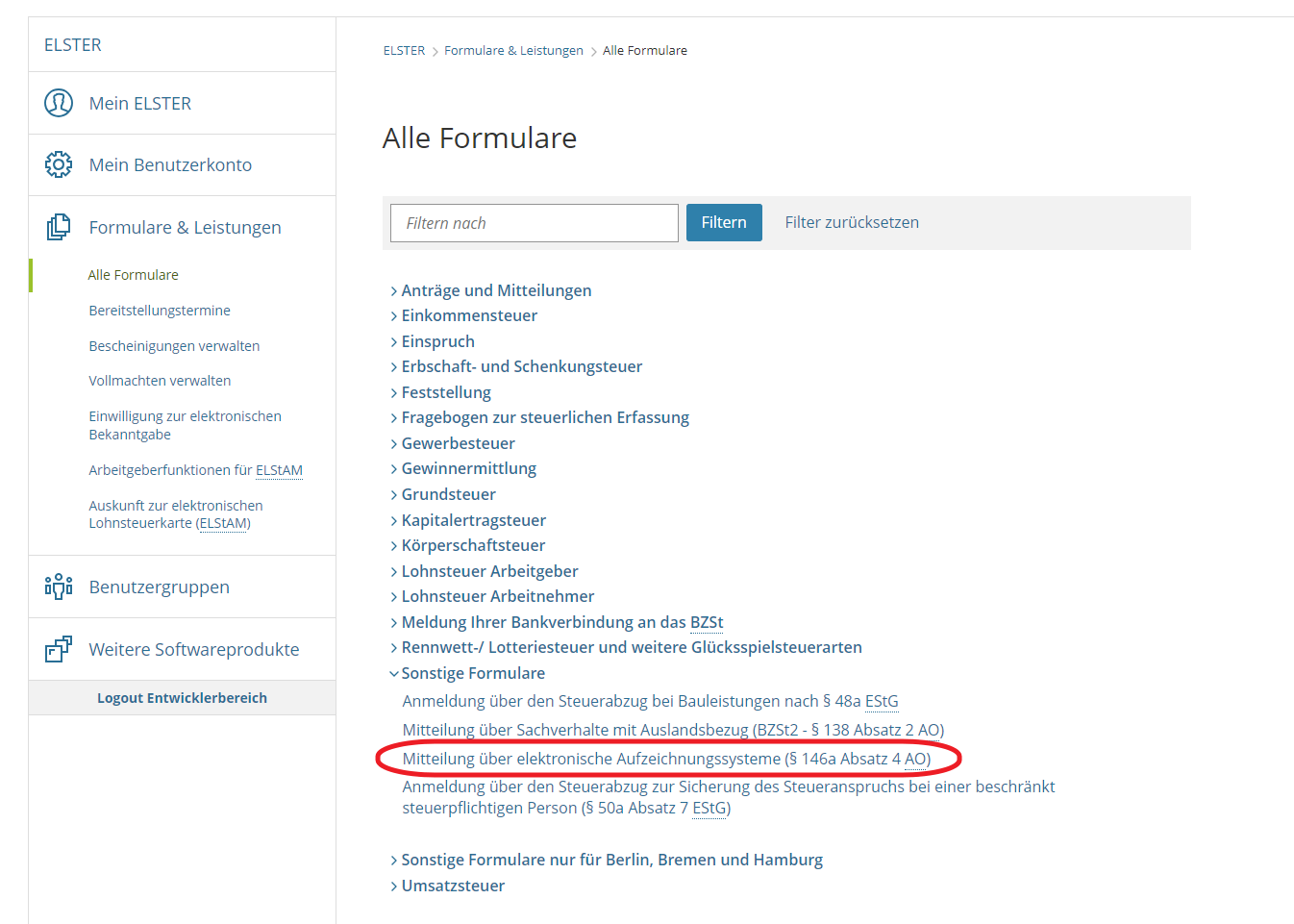The width and height of the screenshot is (1294, 924).
Task: Click the Formulare & Leistungen documents icon
Action: click(x=59, y=227)
